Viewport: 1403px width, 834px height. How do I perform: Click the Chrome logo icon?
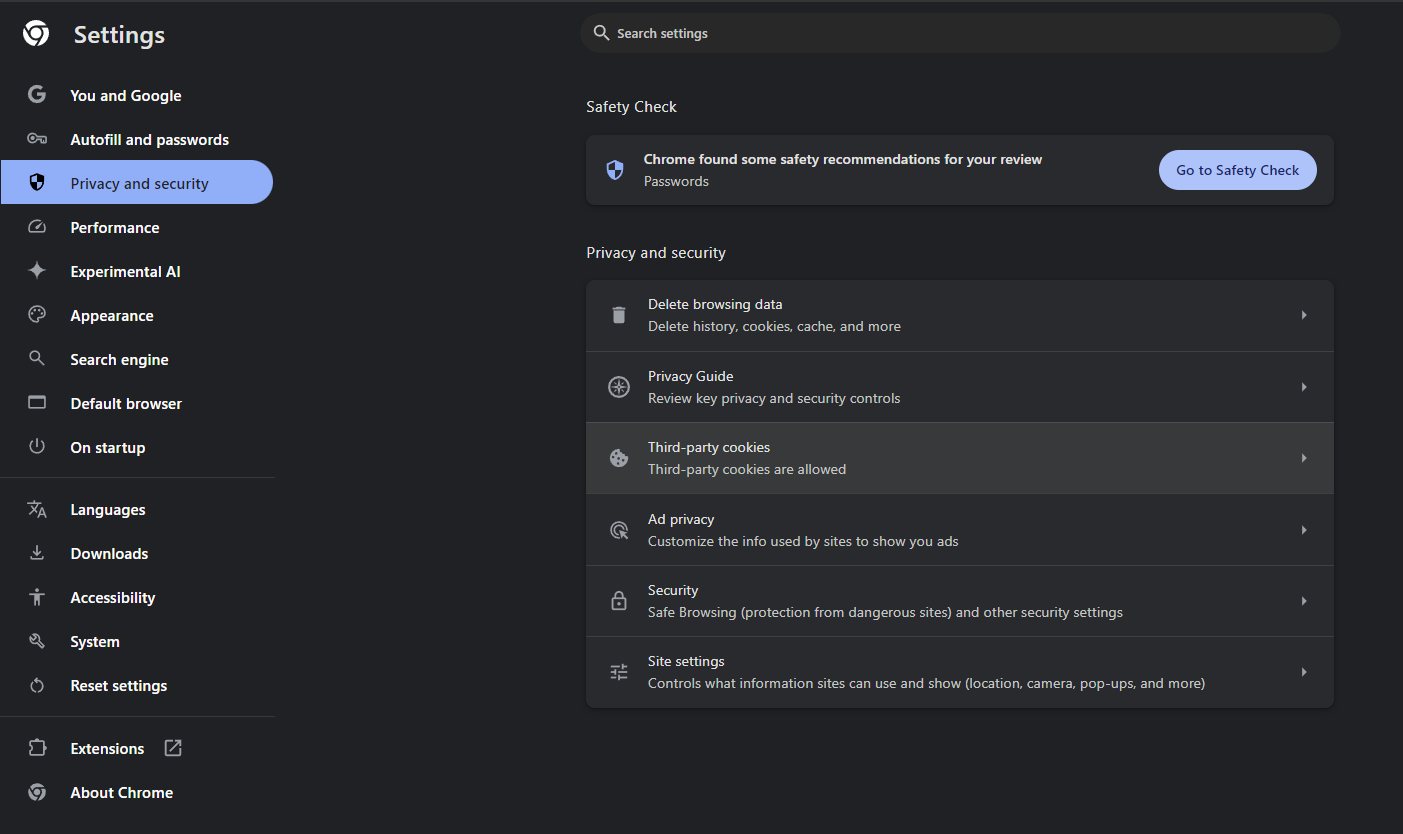[35, 32]
